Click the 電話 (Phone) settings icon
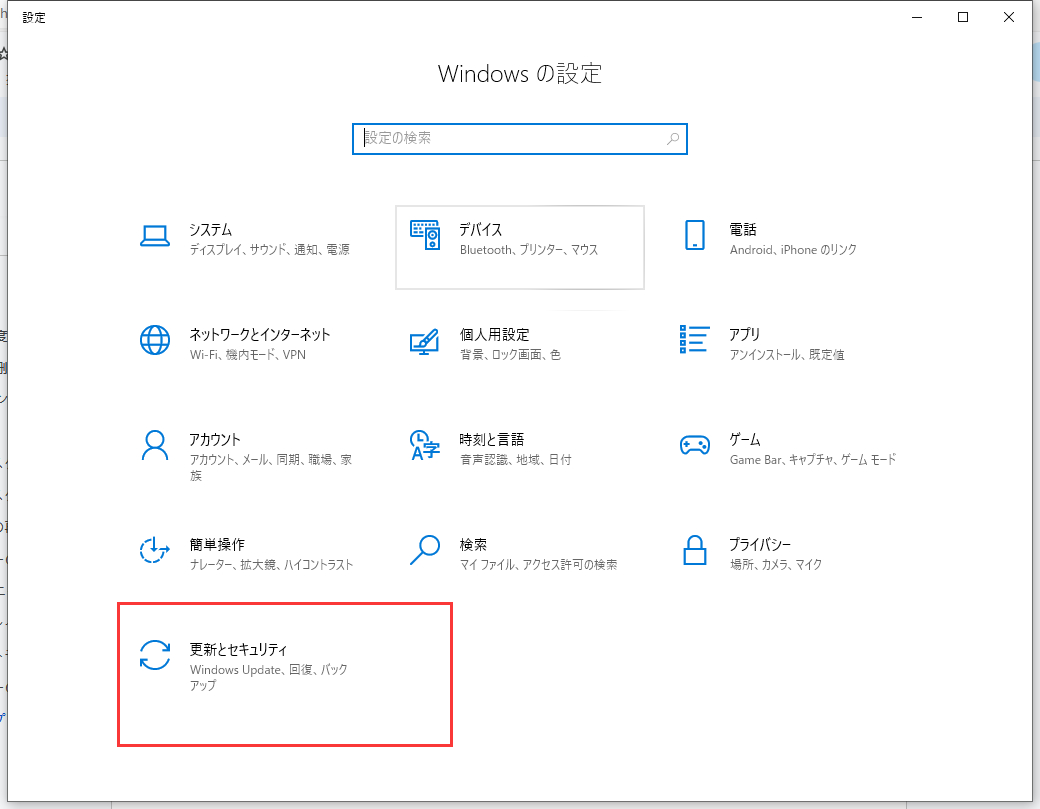This screenshot has height=809, width=1040. [695, 234]
